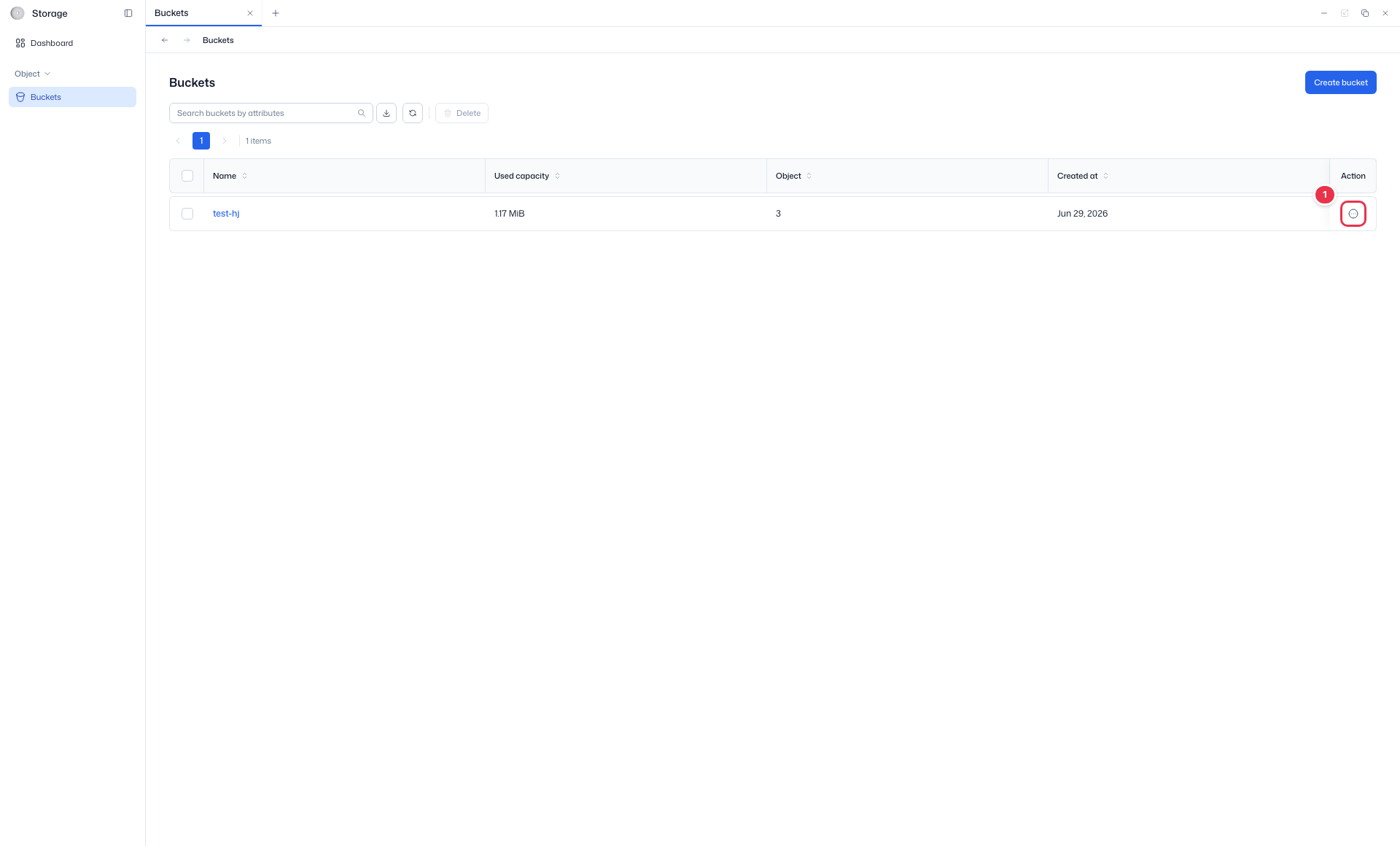Go to previous page of buckets
Viewport: 1400px width, 846px height.
coord(178,141)
